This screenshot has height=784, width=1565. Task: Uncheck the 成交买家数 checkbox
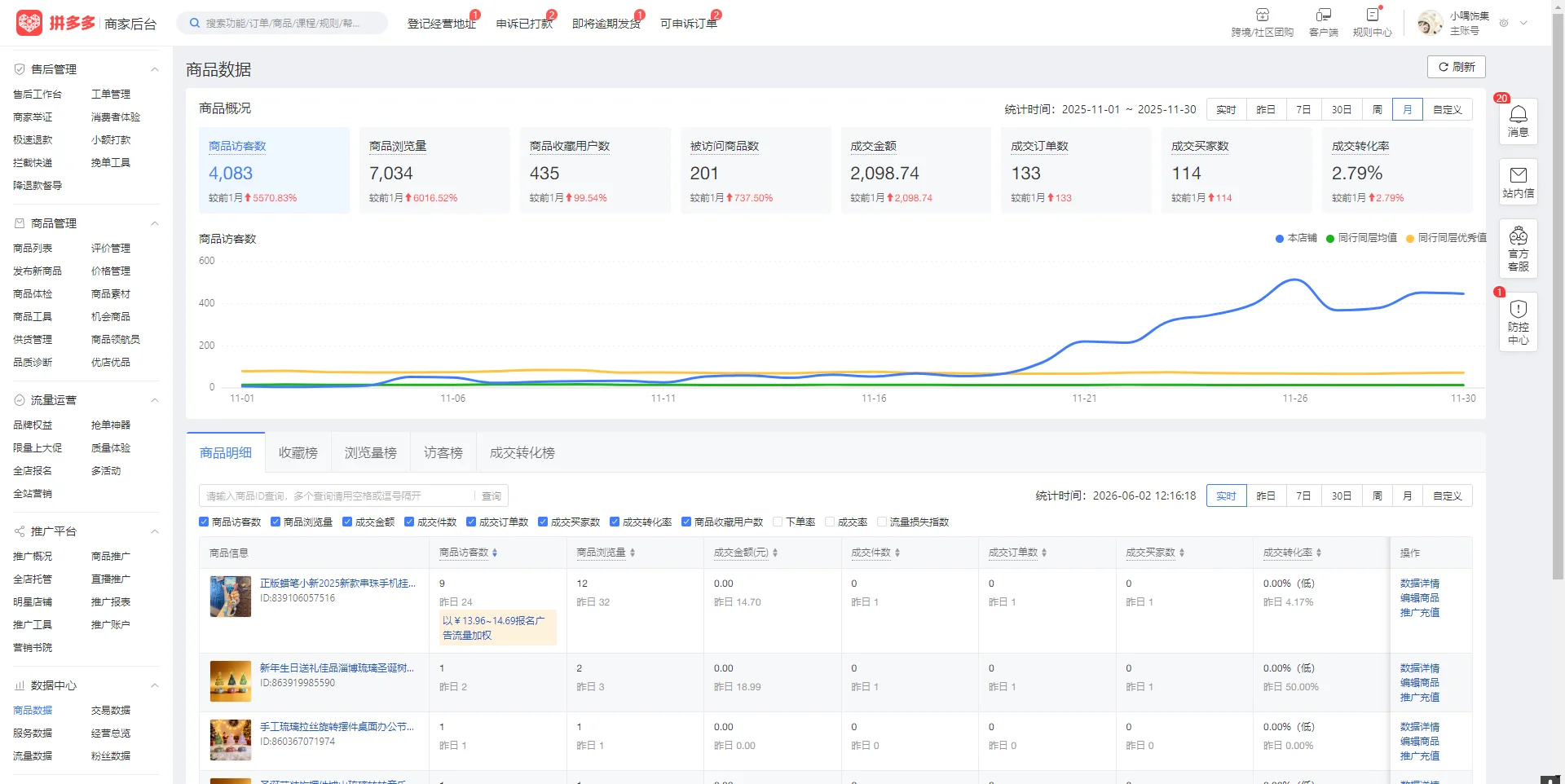pyautogui.click(x=543, y=522)
